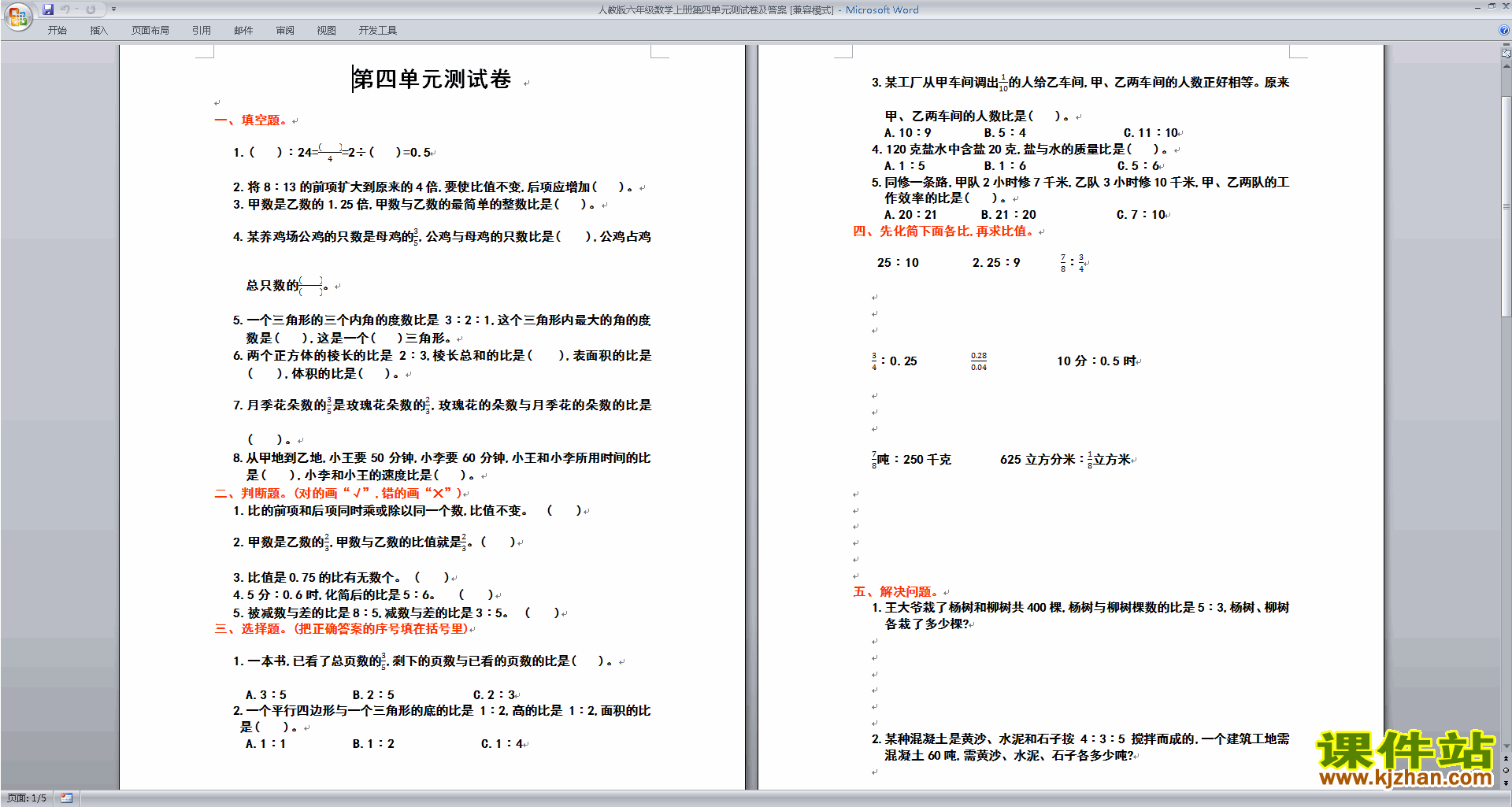Click option B. 21∶20 in the road question

pyautogui.click(x=1008, y=215)
